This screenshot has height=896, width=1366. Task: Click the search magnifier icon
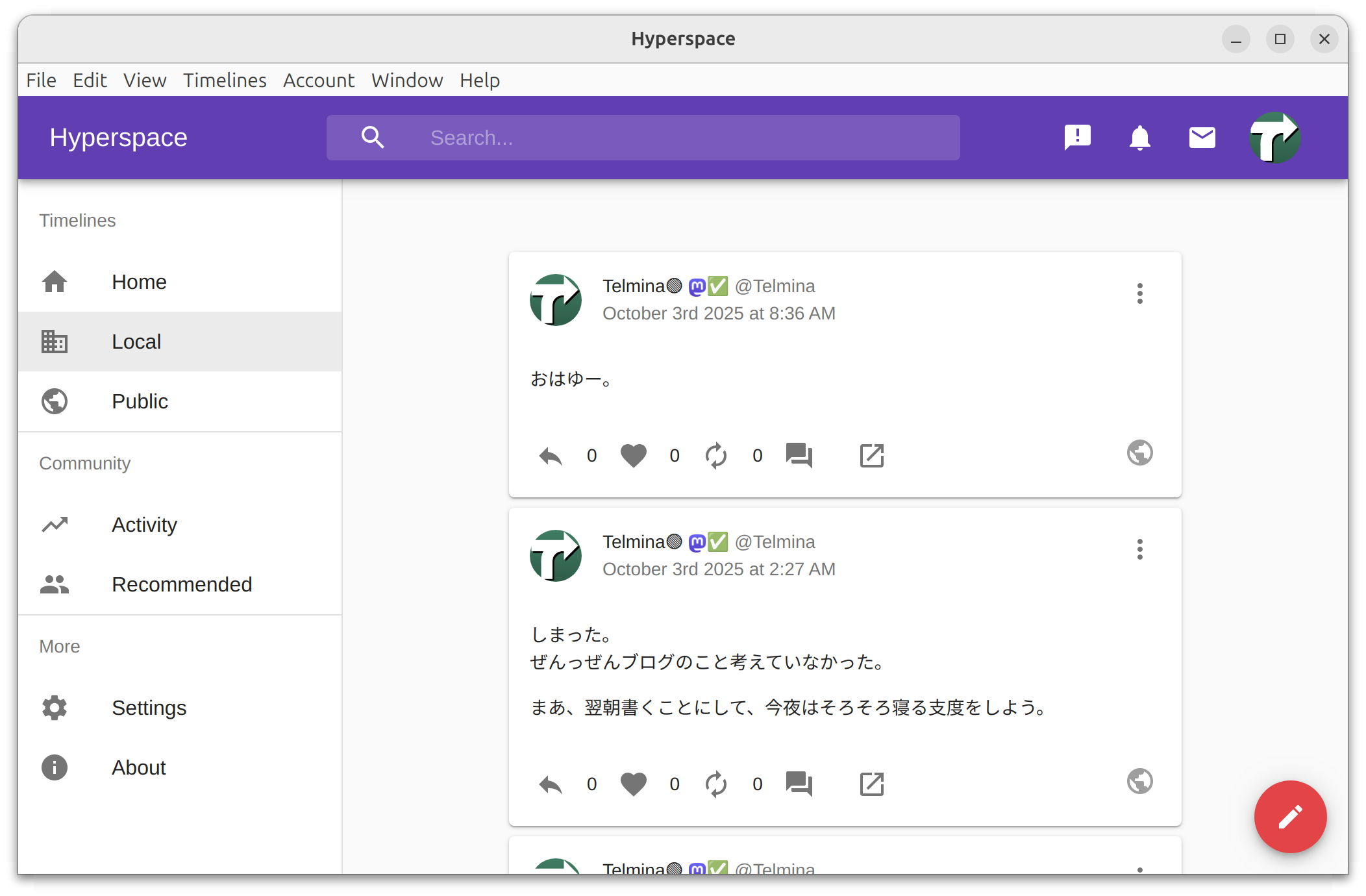pyautogui.click(x=373, y=138)
